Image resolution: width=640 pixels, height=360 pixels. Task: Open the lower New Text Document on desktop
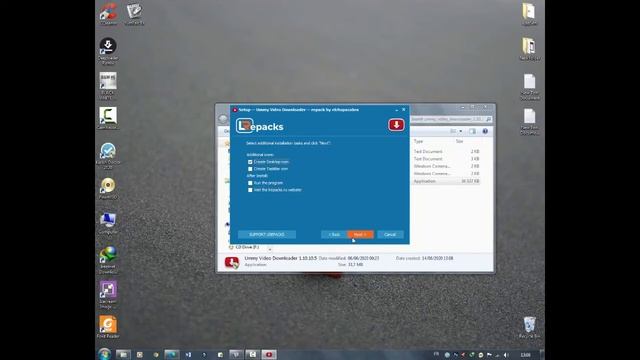pyautogui.click(x=529, y=121)
